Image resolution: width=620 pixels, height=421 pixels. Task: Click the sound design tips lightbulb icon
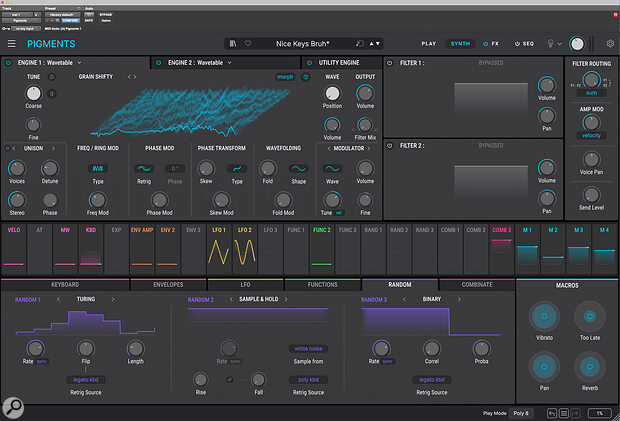[x=550, y=43]
